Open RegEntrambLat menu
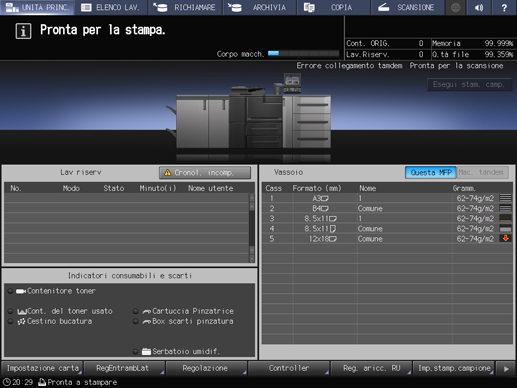This screenshot has height=388, width=517. point(124,368)
